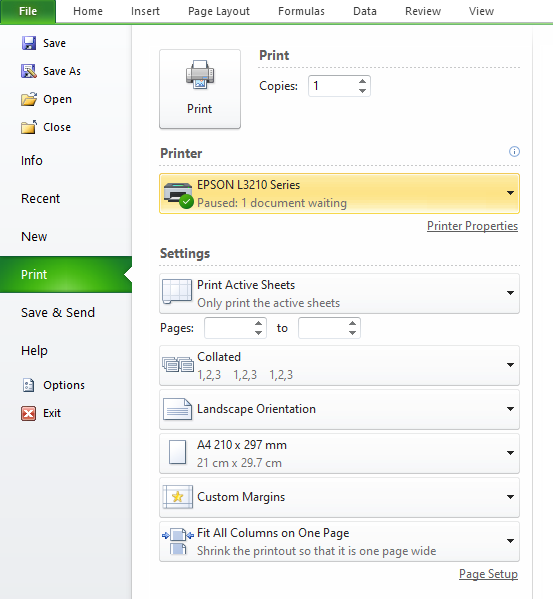Increase the number of copies
The image size is (553, 599).
point(362,81)
